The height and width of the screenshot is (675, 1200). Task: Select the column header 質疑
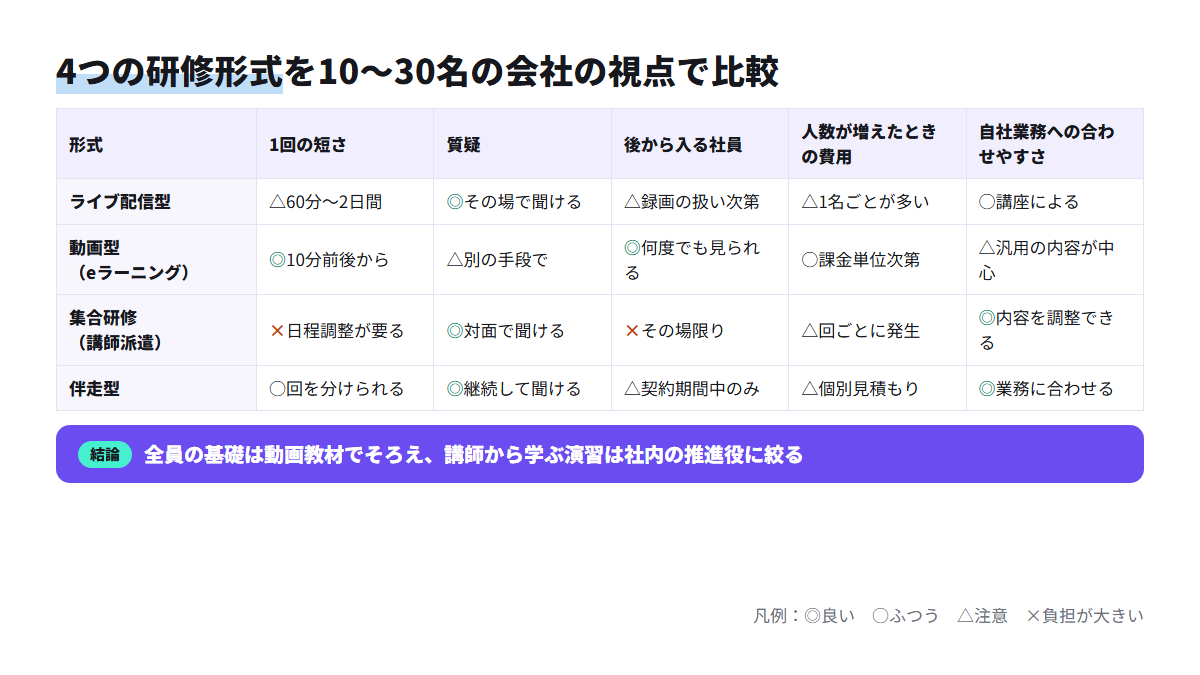(522, 144)
